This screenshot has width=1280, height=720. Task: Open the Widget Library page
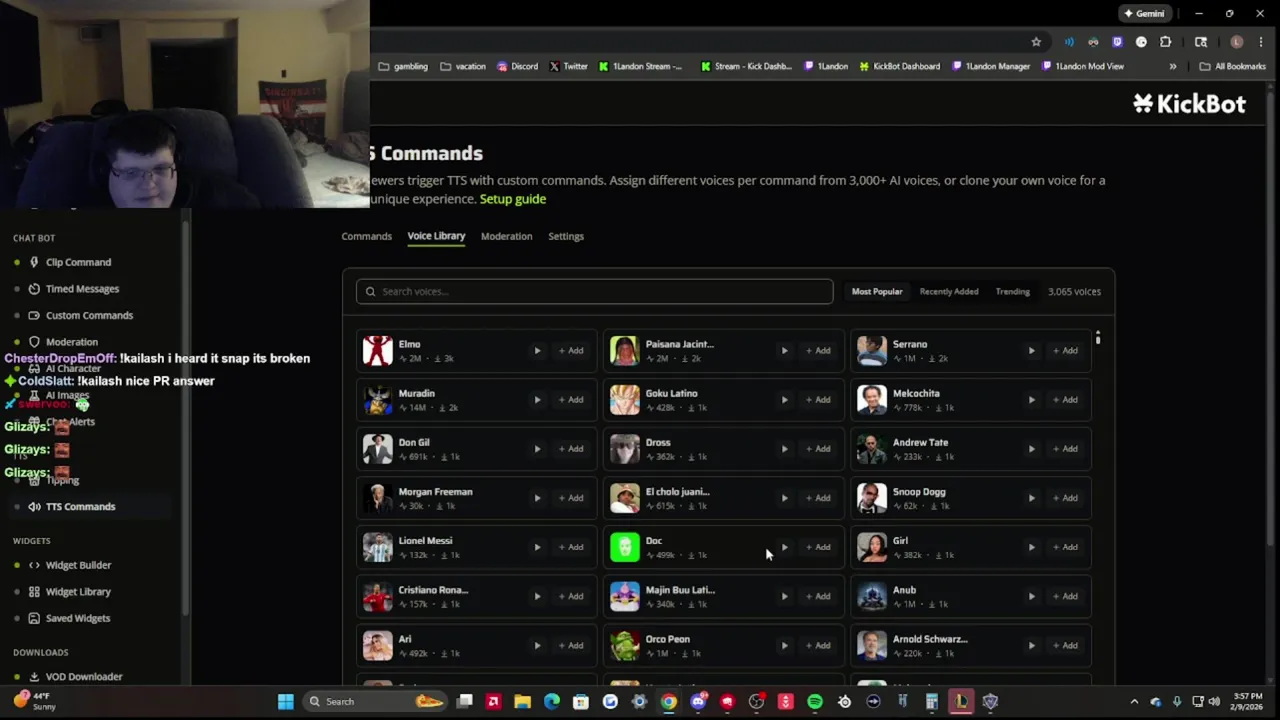(x=78, y=592)
